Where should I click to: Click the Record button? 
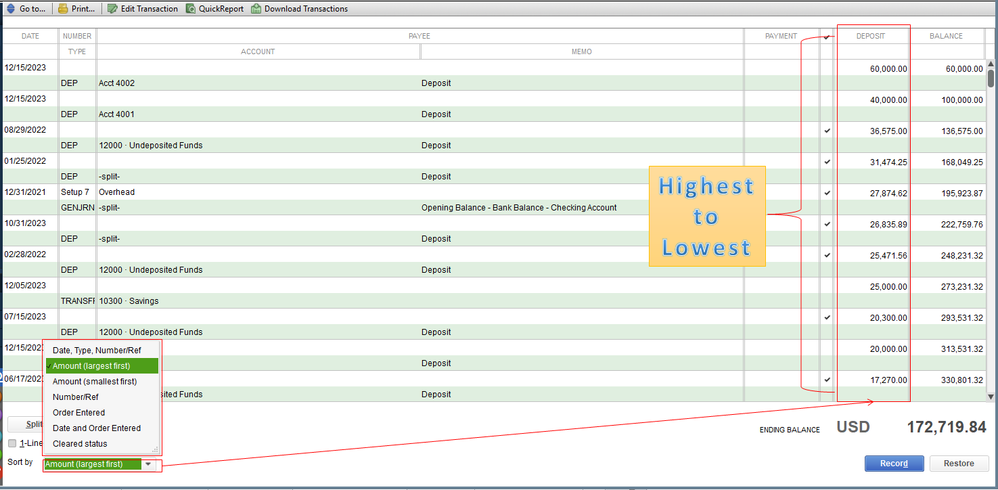coord(893,463)
